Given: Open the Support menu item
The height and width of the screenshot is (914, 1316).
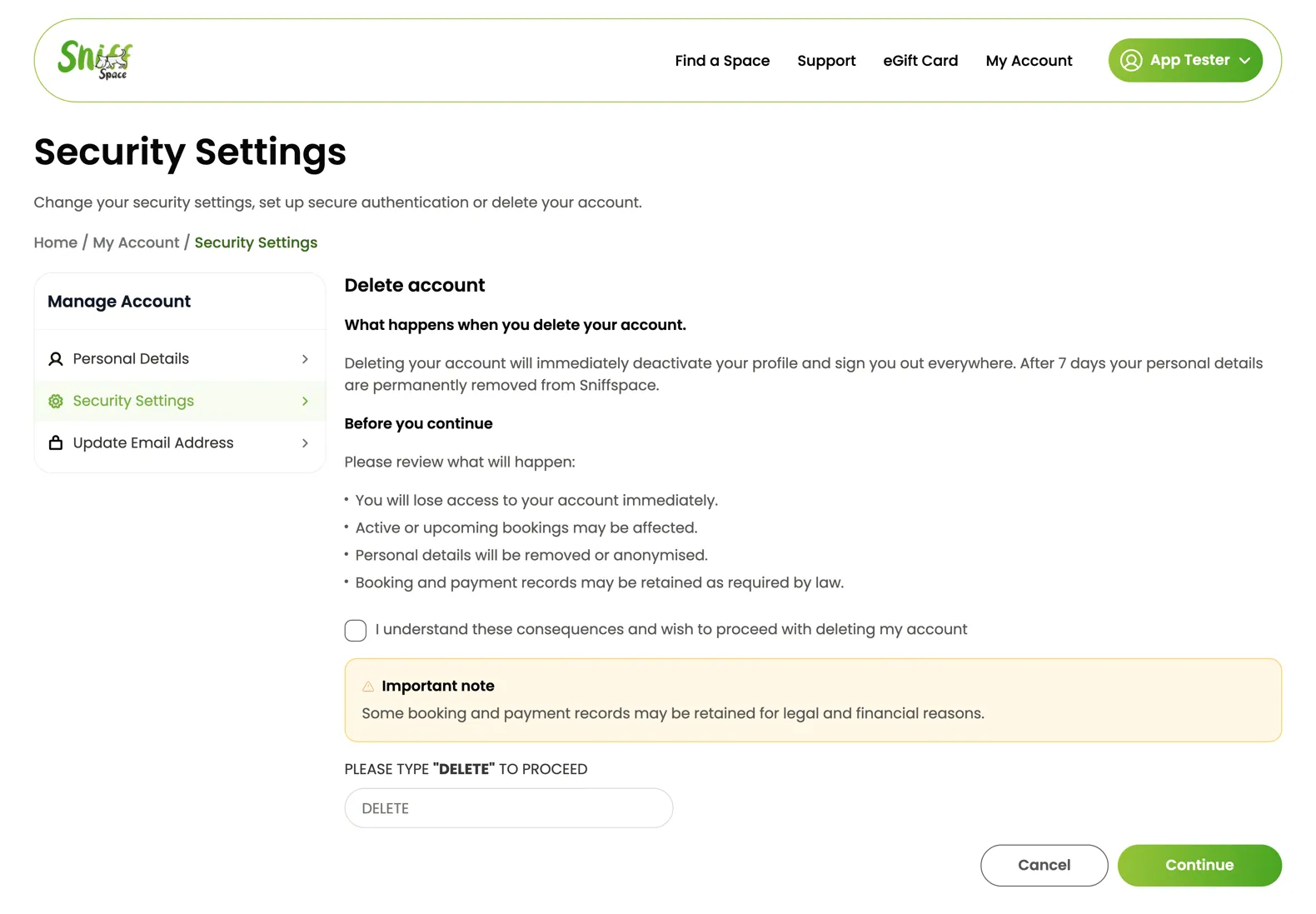Looking at the screenshot, I should click(x=826, y=61).
